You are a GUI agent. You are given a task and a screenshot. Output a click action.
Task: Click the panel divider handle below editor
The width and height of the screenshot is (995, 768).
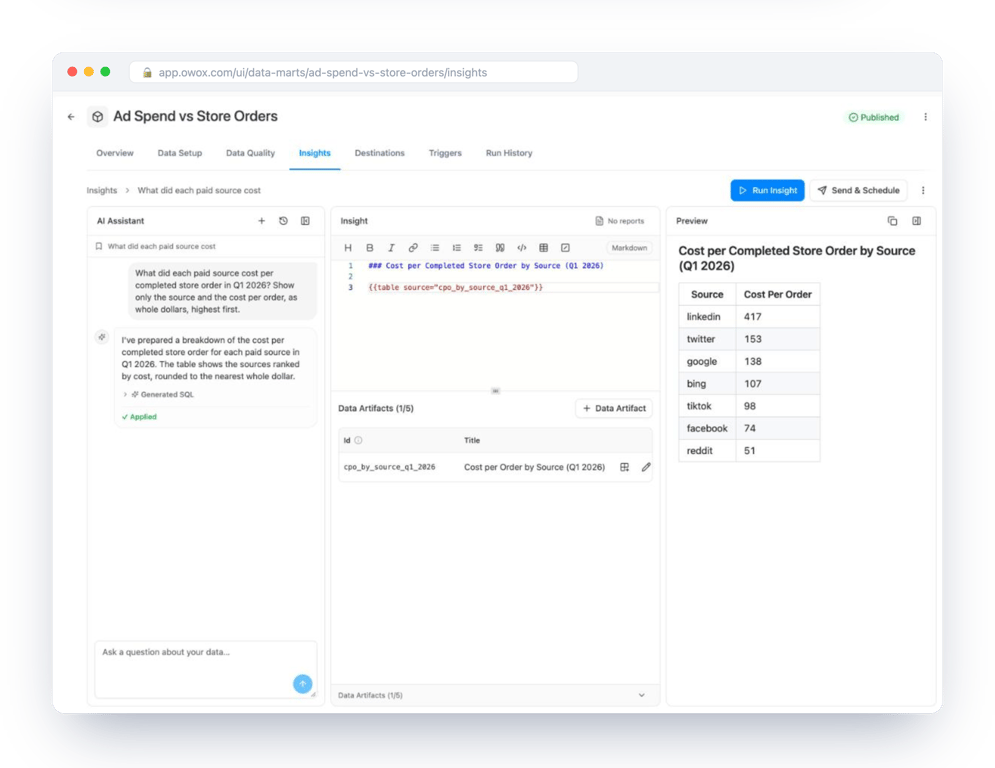pyautogui.click(x=496, y=390)
